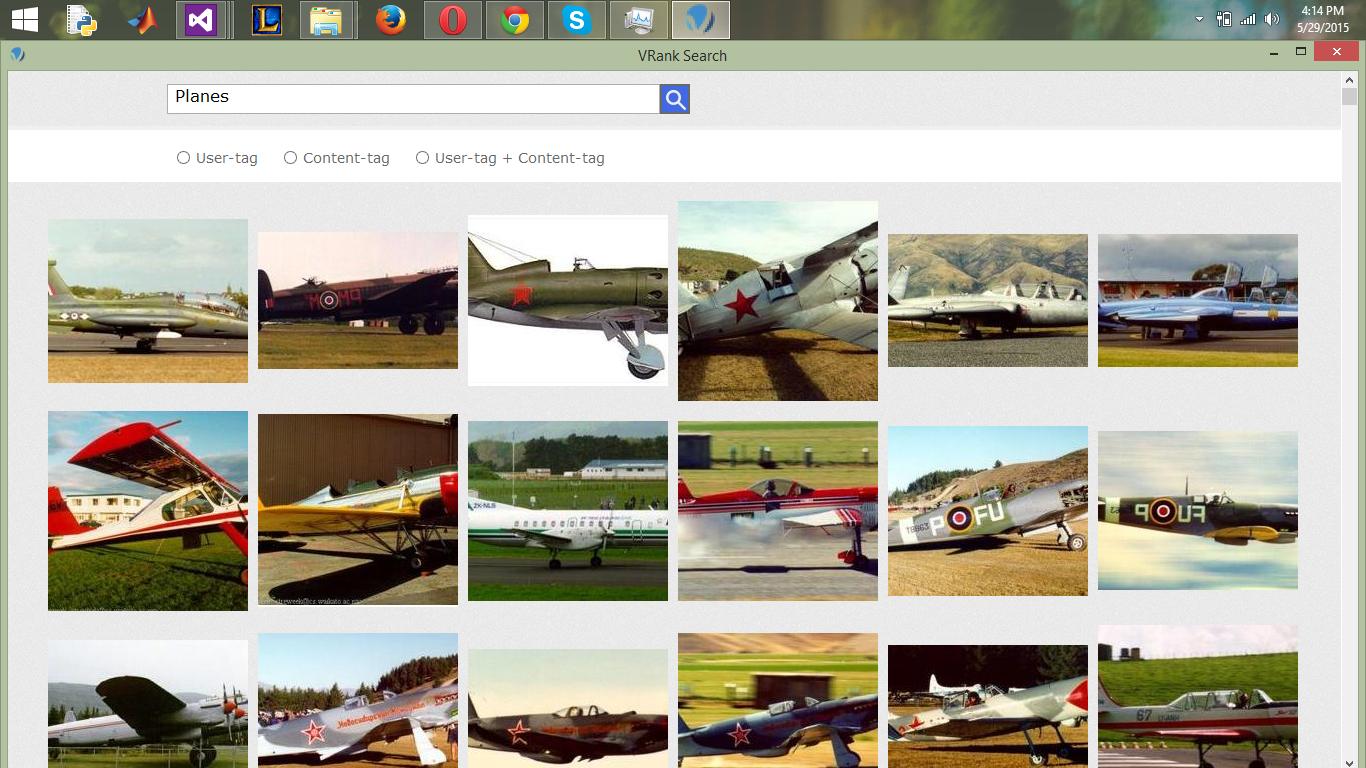Click the vertical scrollbar thumb
1366x768 pixels.
click(1349, 97)
